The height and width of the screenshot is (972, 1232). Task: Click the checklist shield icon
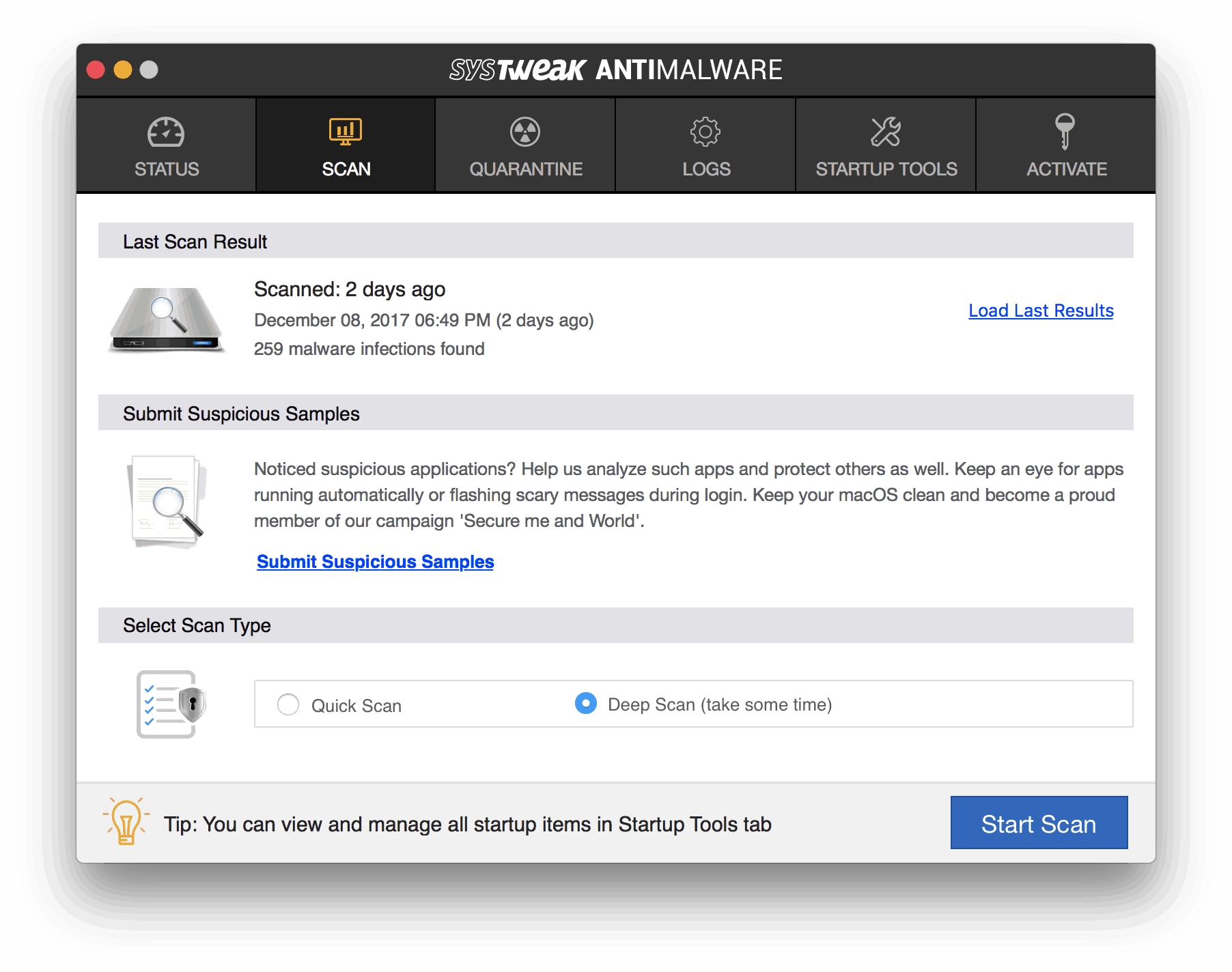tap(171, 704)
